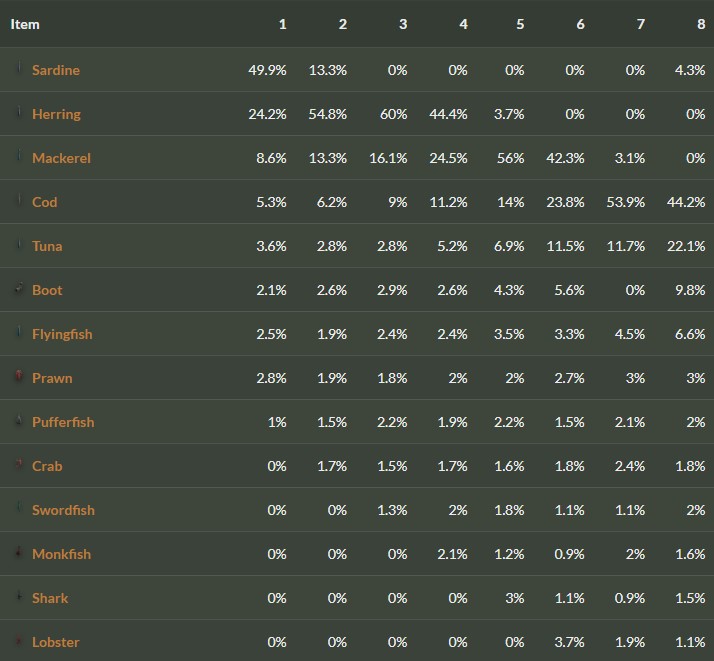This screenshot has height=661, width=714.
Task: Click the Shark item icon
Action: tap(18, 598)
